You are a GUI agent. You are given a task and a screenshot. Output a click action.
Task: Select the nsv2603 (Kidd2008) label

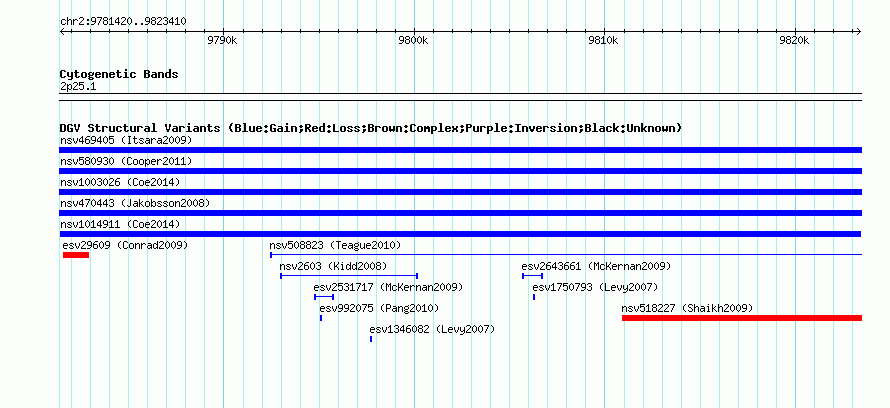(x=333, y=267)
